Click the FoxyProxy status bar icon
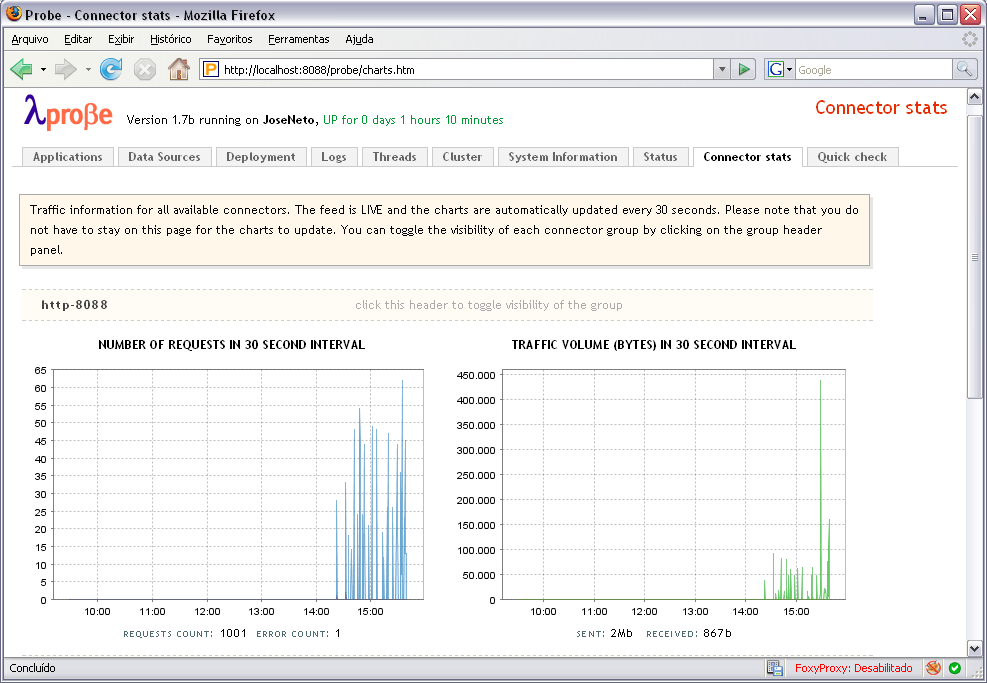Viewport: 987px width, 683px height. (932, 668)
